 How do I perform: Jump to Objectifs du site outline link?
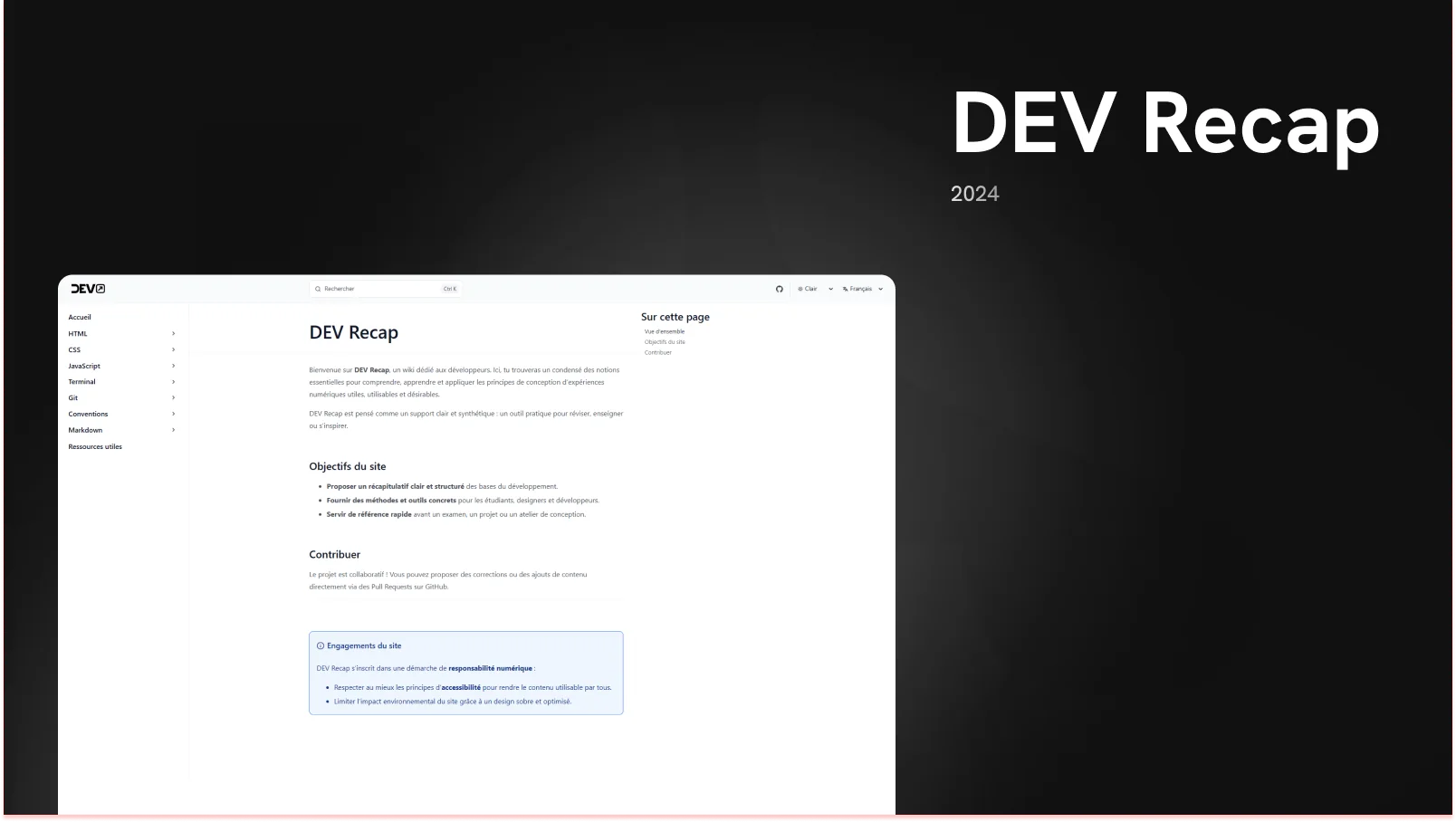pos(665,342)
